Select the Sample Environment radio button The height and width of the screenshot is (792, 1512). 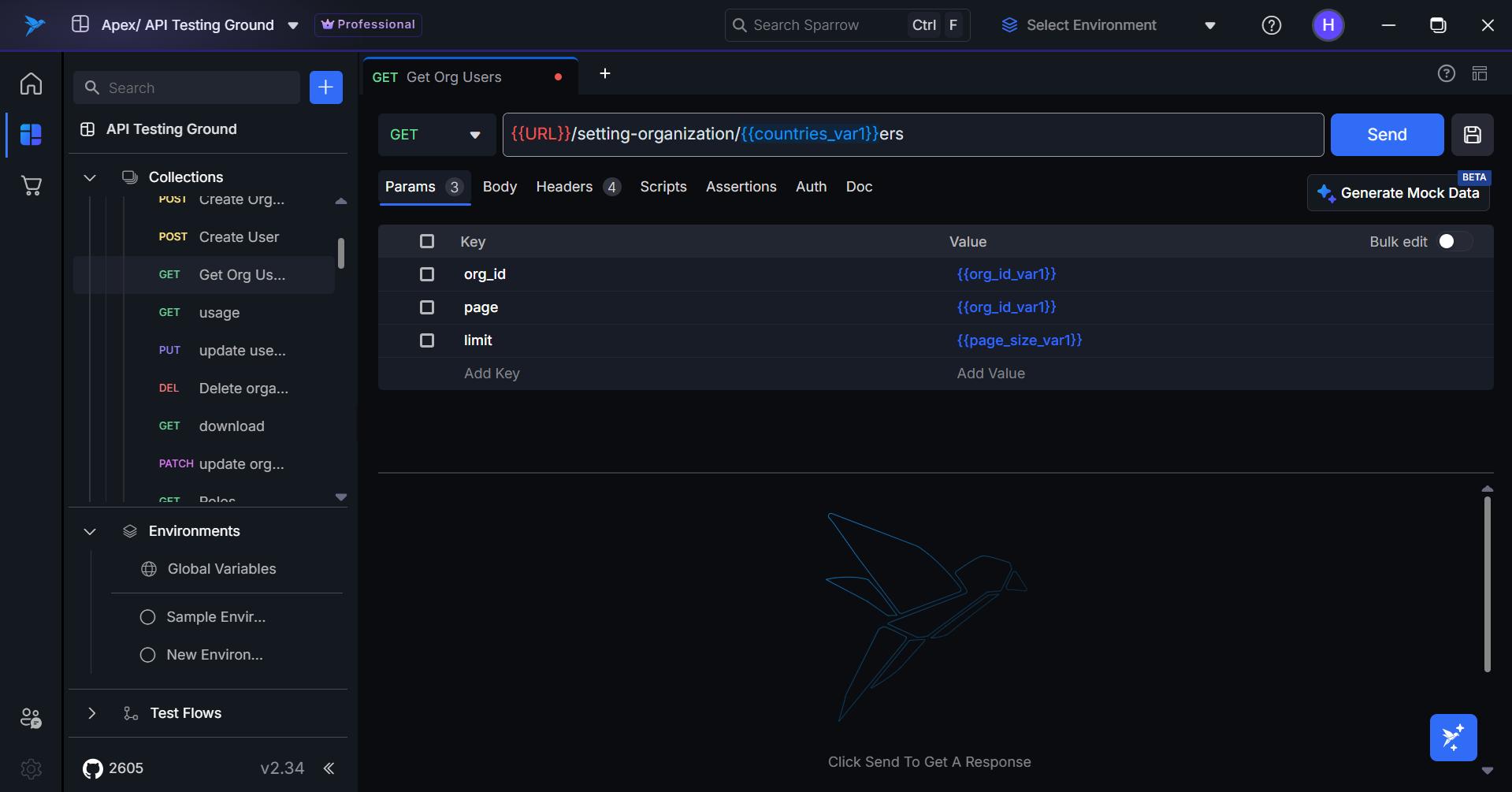(x=147, y=617)
